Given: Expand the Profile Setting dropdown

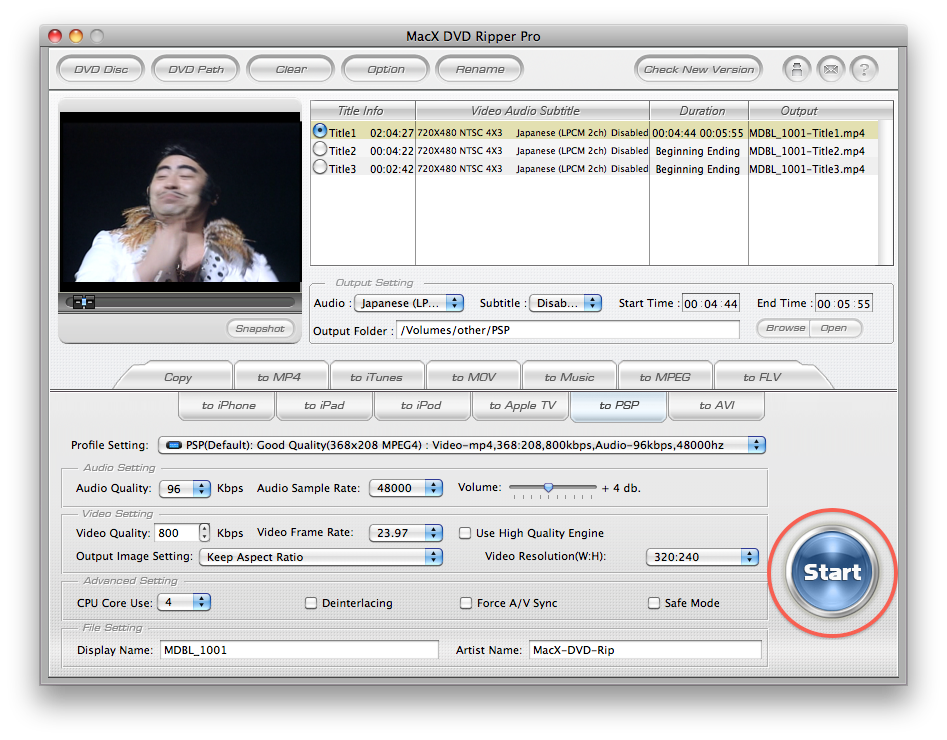Looking at the screenshot, I should tap(461, 445).
